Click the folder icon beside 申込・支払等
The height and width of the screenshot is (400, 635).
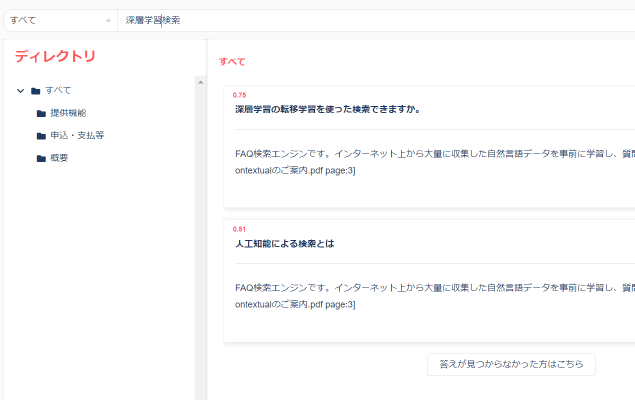[41, 135]
